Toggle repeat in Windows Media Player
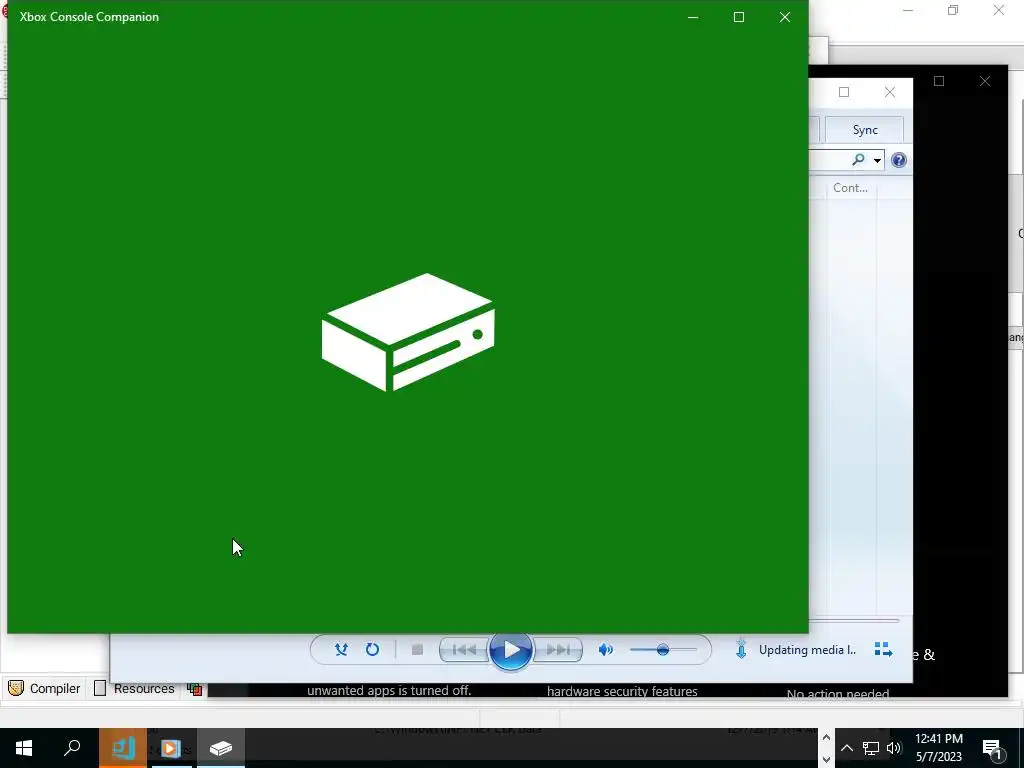The height and width of the screenshot is (768, 1024). (x=372, y=650)
